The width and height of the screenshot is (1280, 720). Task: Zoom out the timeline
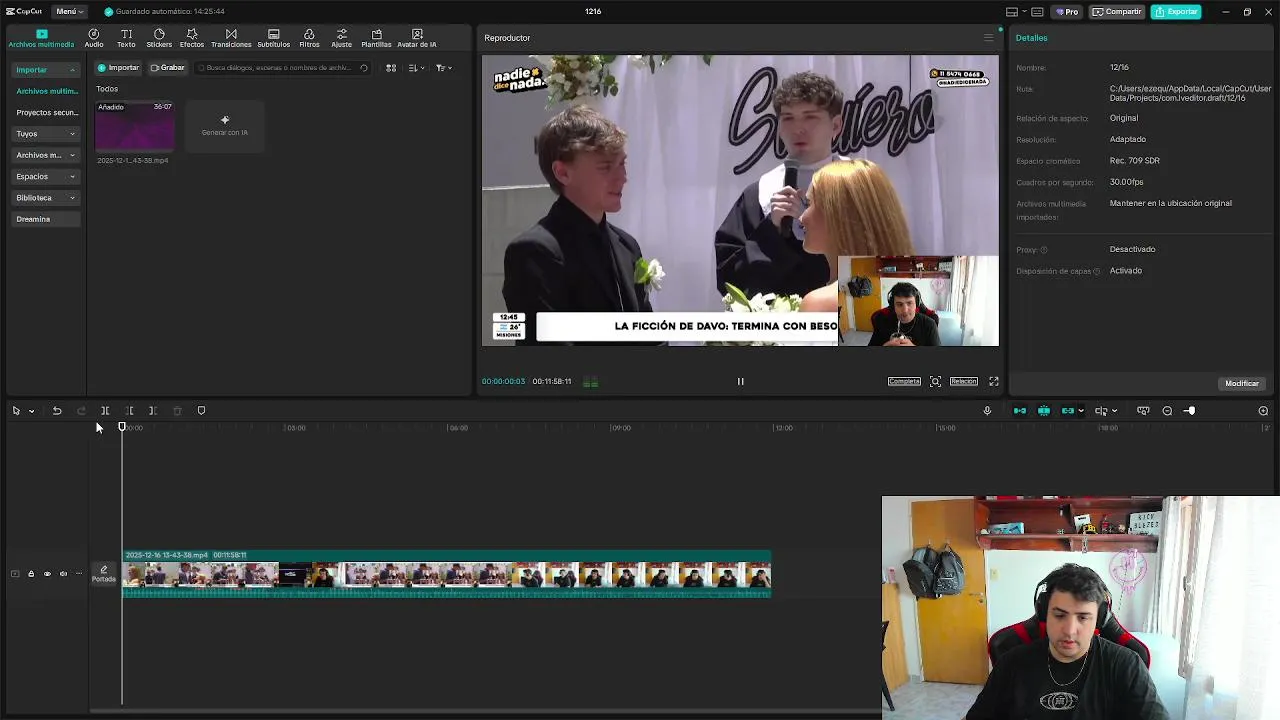(x=1167, y=411)
